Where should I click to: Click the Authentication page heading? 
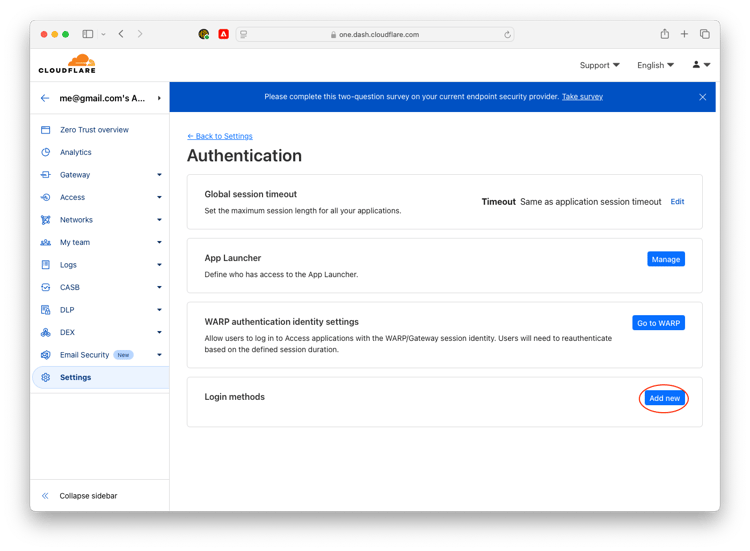[x=244, y=156]
